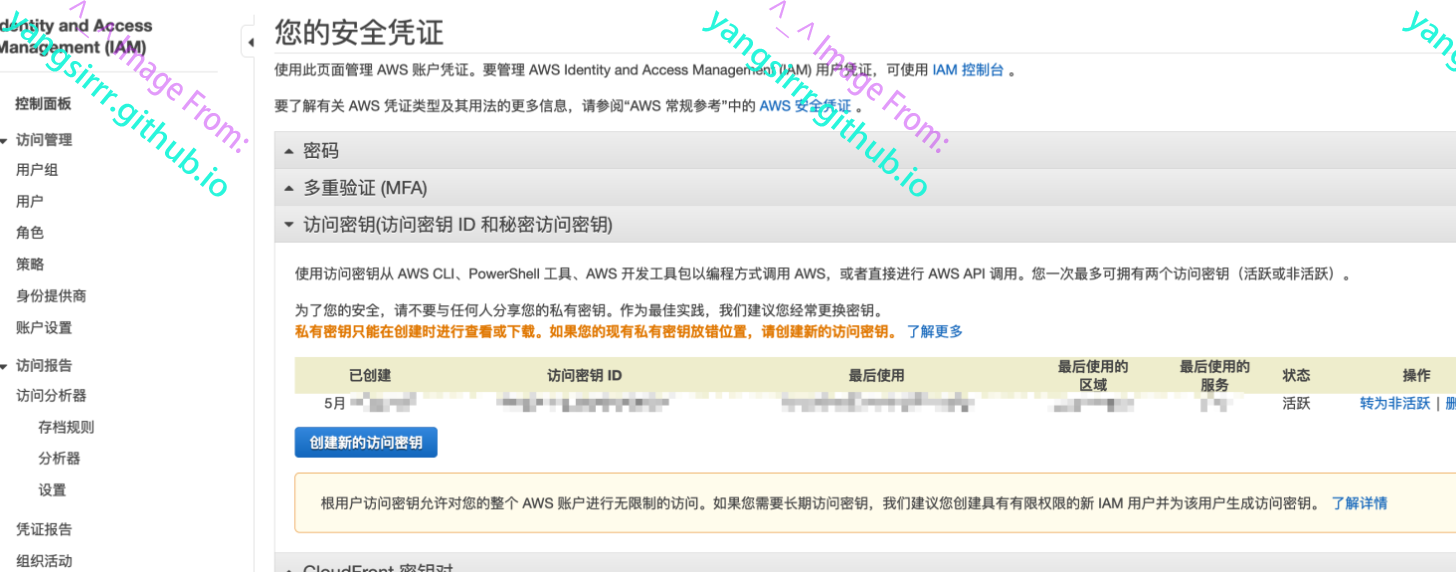Open 访问分析器 in the sidebar
The width and height of the screenshot is (1456, 572).
pyautogui.click(x=51, y=395)
